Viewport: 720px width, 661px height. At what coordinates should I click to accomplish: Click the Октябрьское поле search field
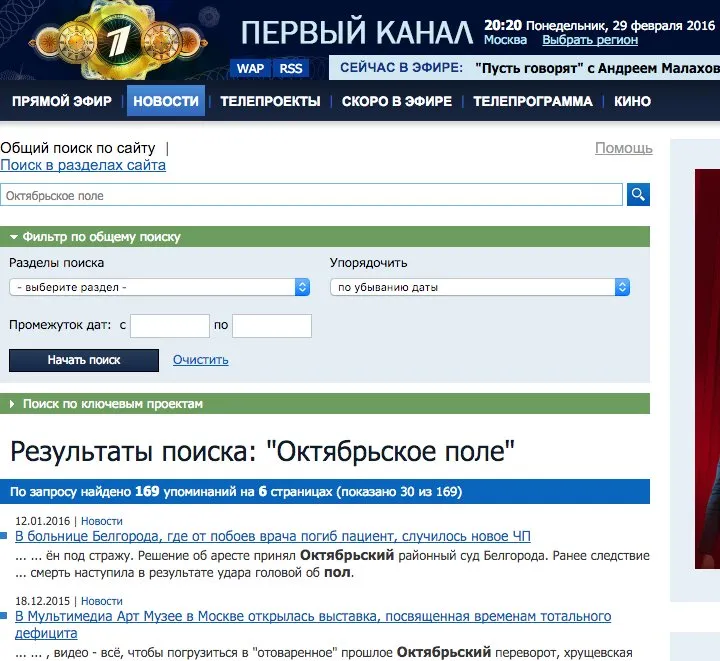click(311, 195)
